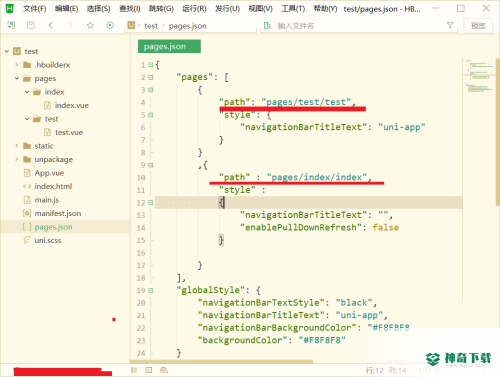Click test in the breadcrumb path
This screenshot has height=377, width=500.
(x=151, y=26)
